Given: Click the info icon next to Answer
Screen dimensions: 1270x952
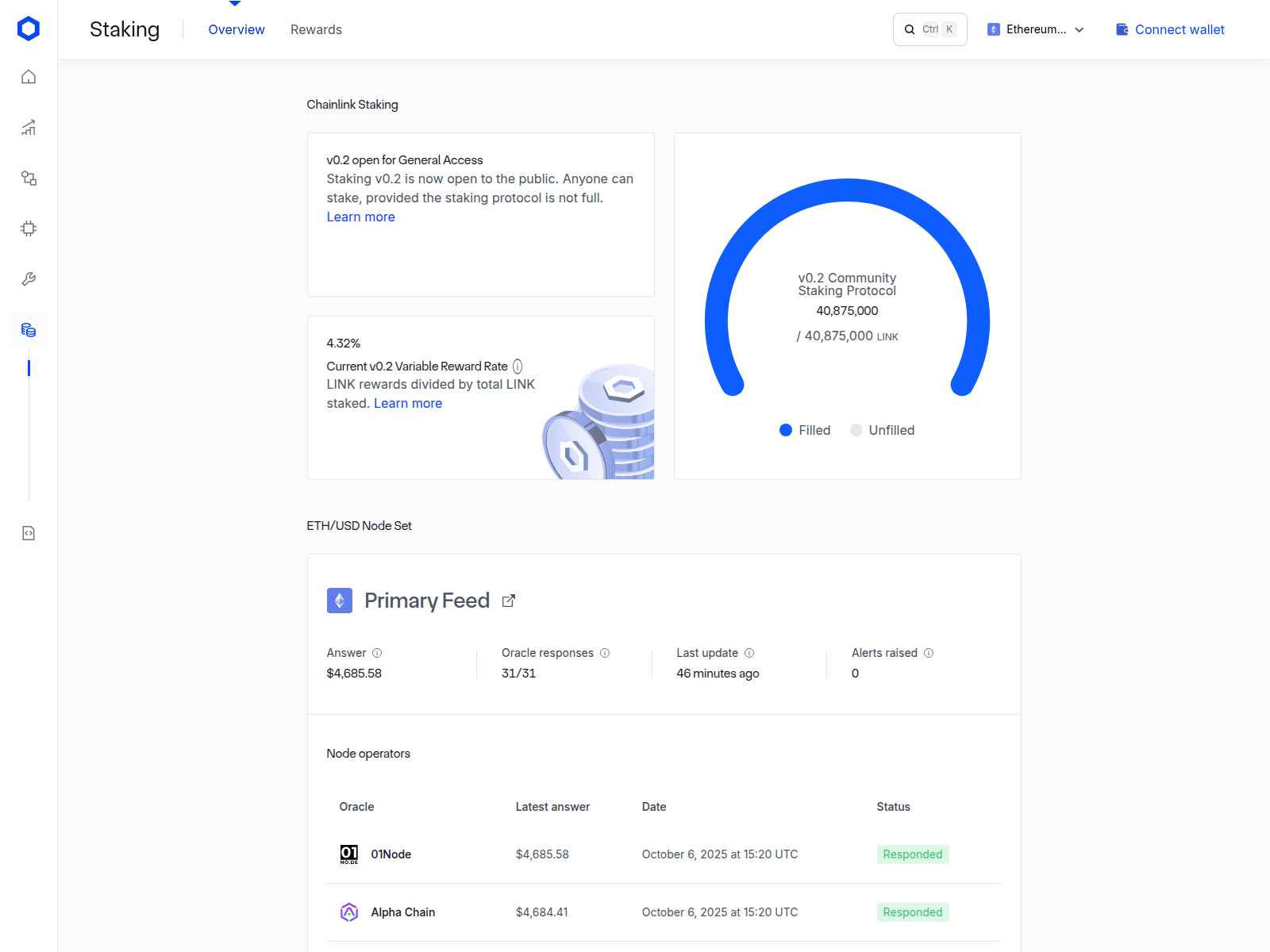Looking at the screenshot, I should click(377, 653).
